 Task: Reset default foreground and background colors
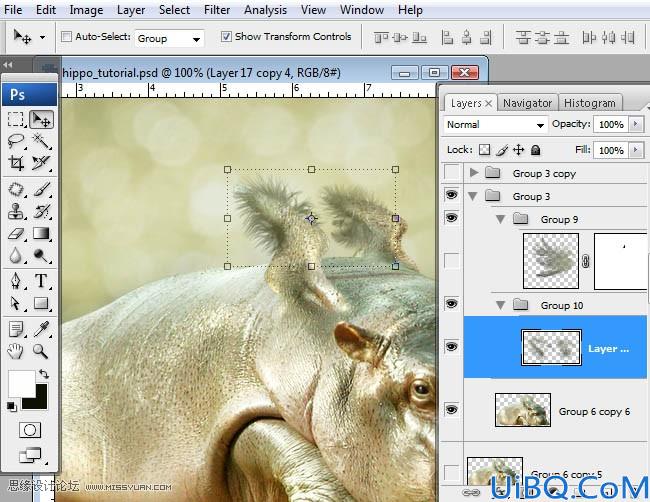tap(11, 407)
